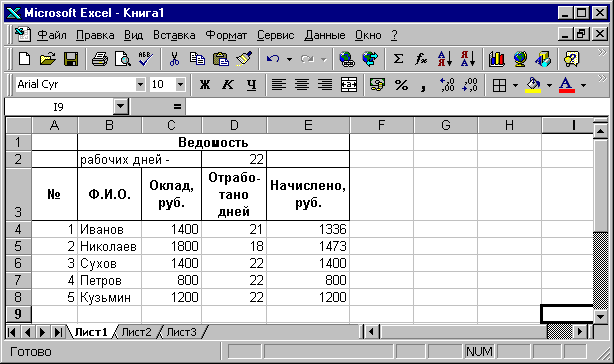Sort ascending with the A-Я arrow icon
This screenshot has height=364, width=614.
click(445, 59)
